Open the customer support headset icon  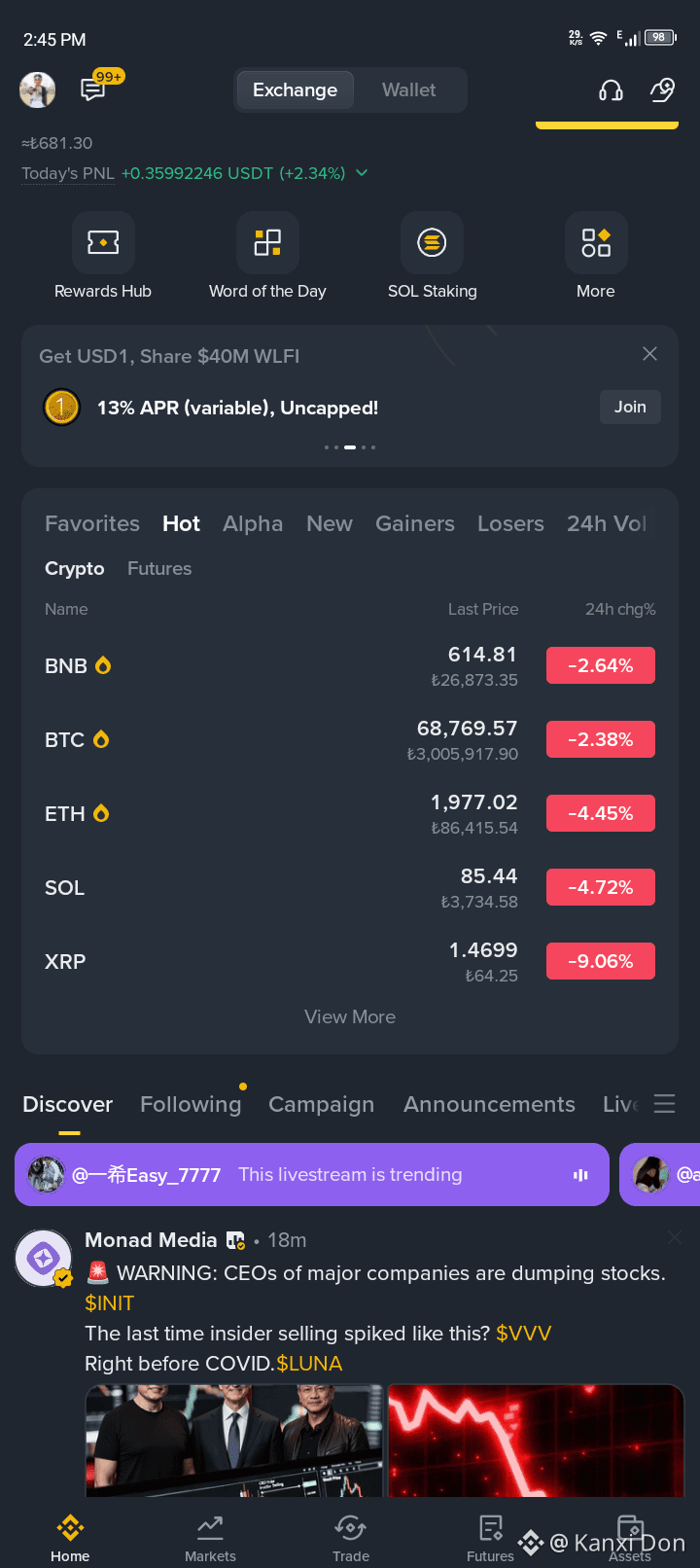click(611, 90)
